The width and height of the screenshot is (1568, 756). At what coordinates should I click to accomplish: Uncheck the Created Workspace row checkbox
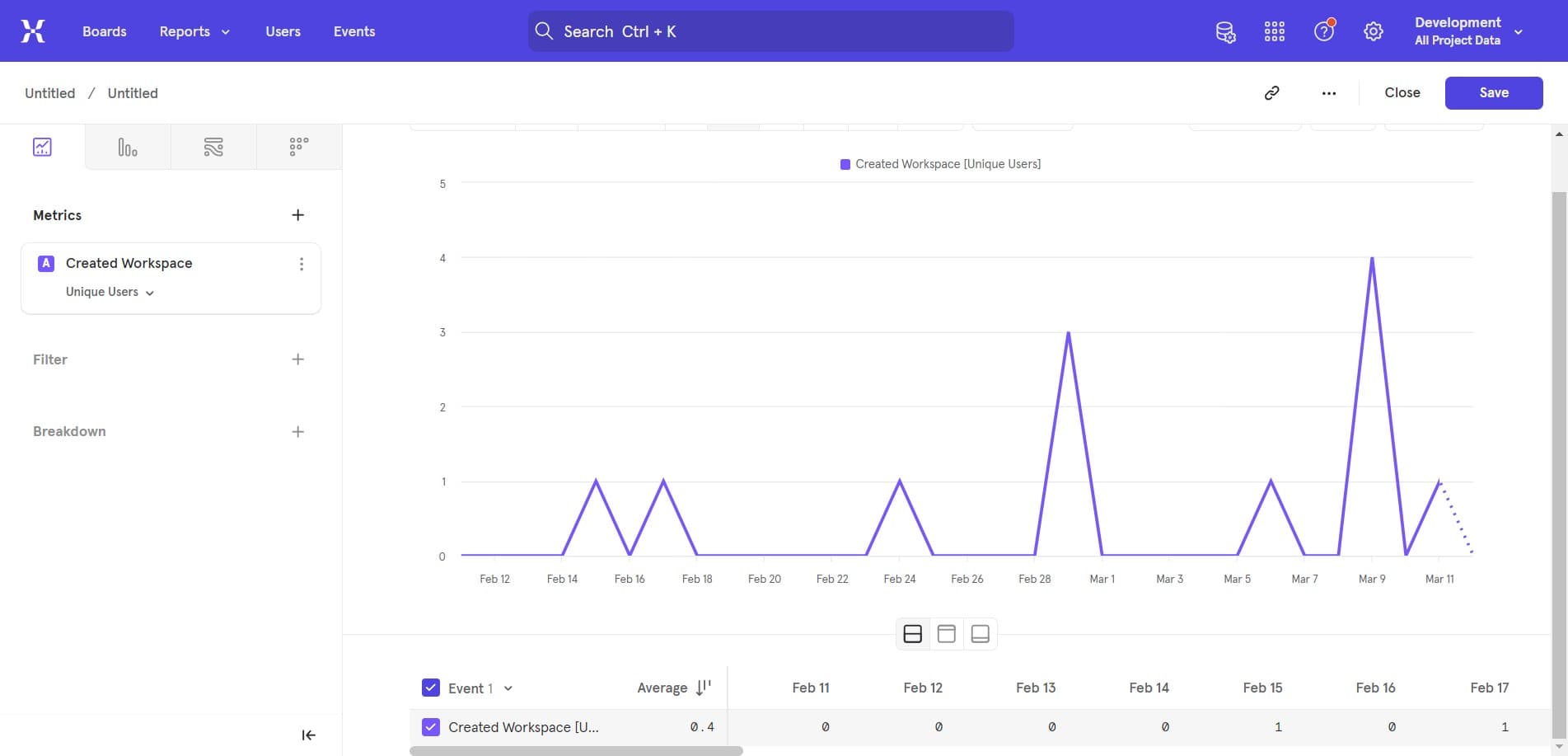click(431, 727)
